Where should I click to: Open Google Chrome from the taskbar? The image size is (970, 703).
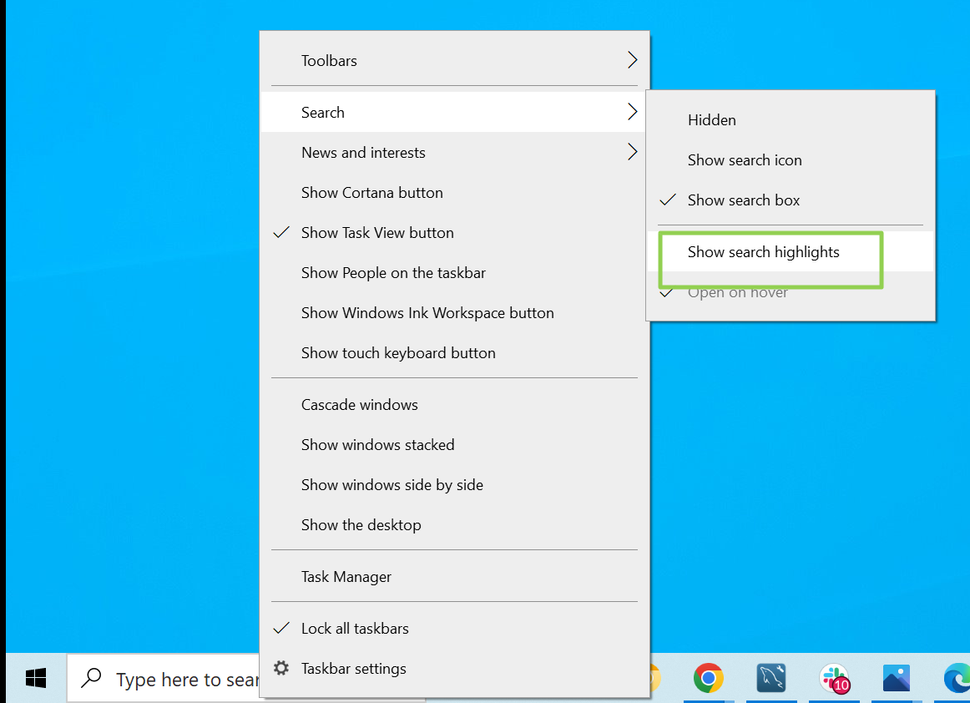708,677
